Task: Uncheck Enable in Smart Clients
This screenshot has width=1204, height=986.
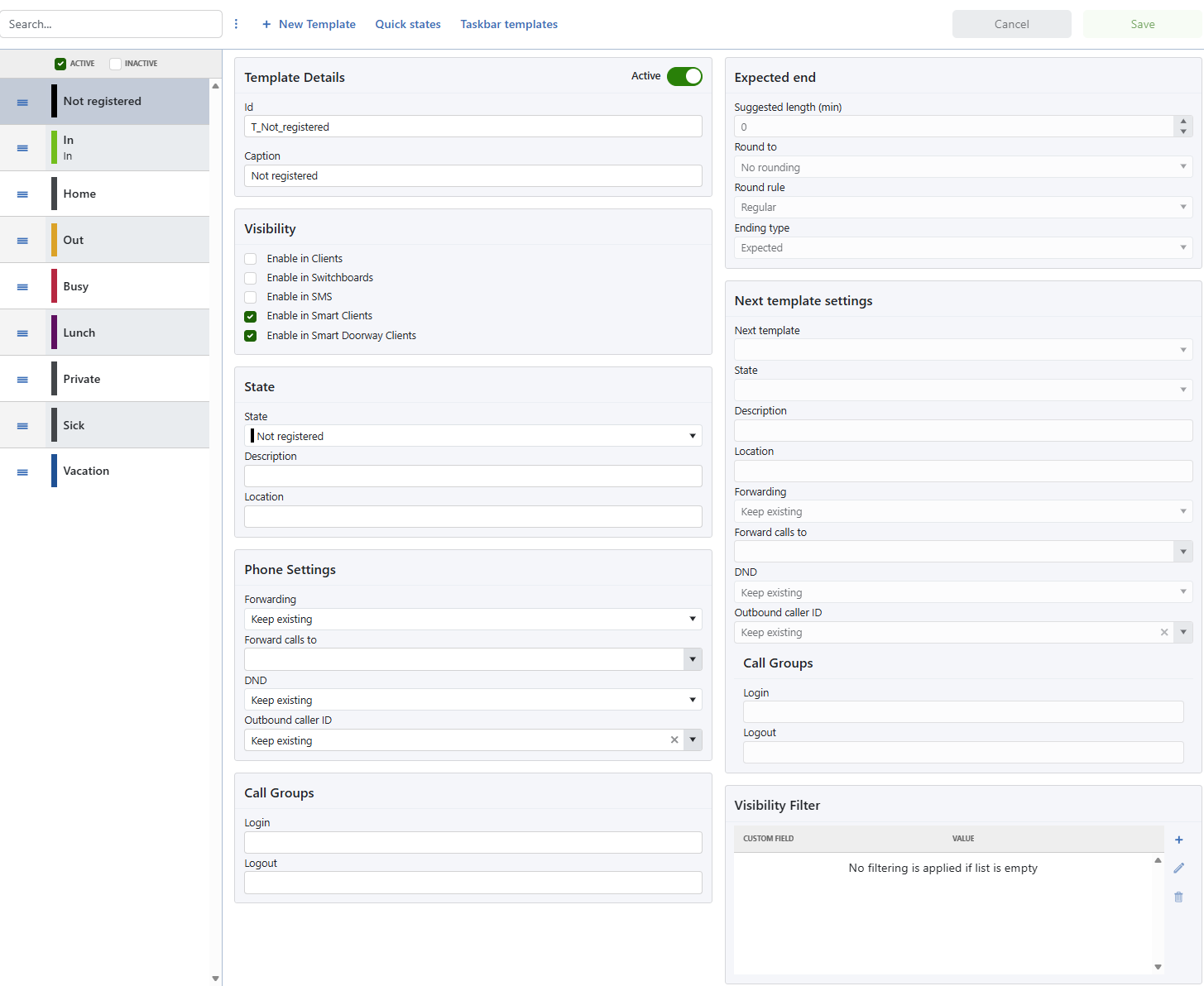Action: pyautogui.click(x=251, y=316)
